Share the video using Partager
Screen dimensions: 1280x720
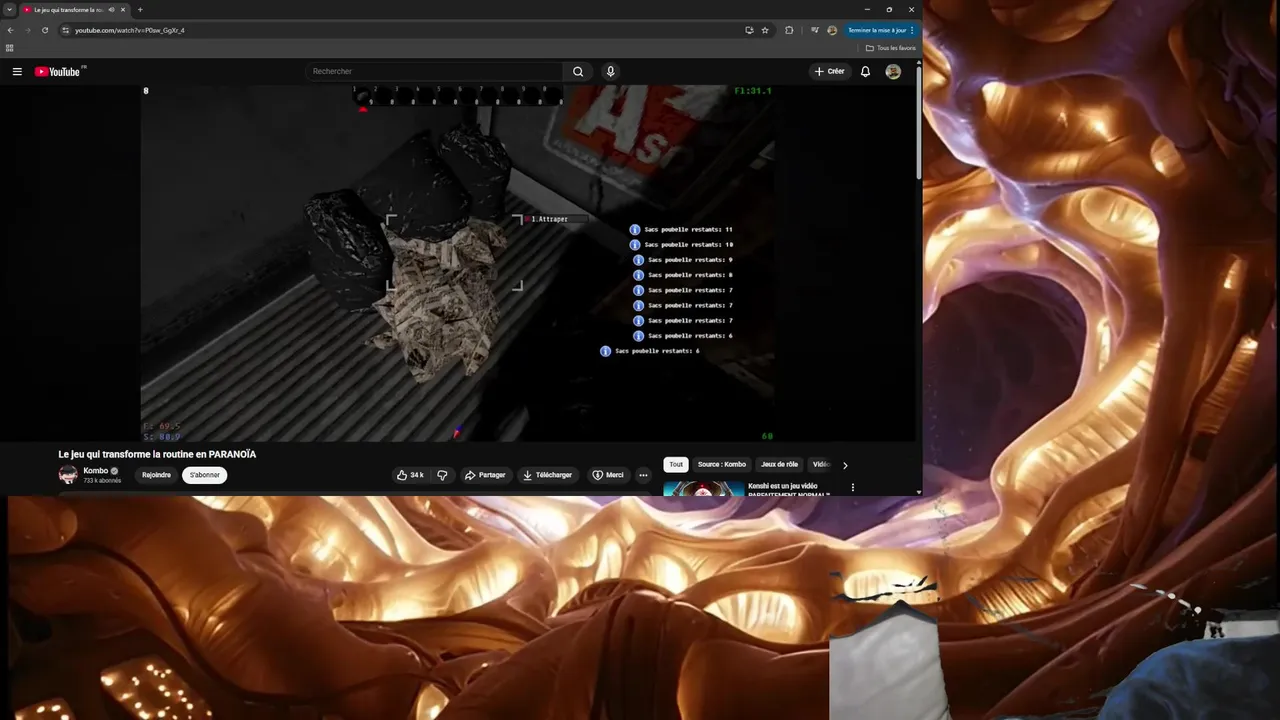(x=485, y=475)
